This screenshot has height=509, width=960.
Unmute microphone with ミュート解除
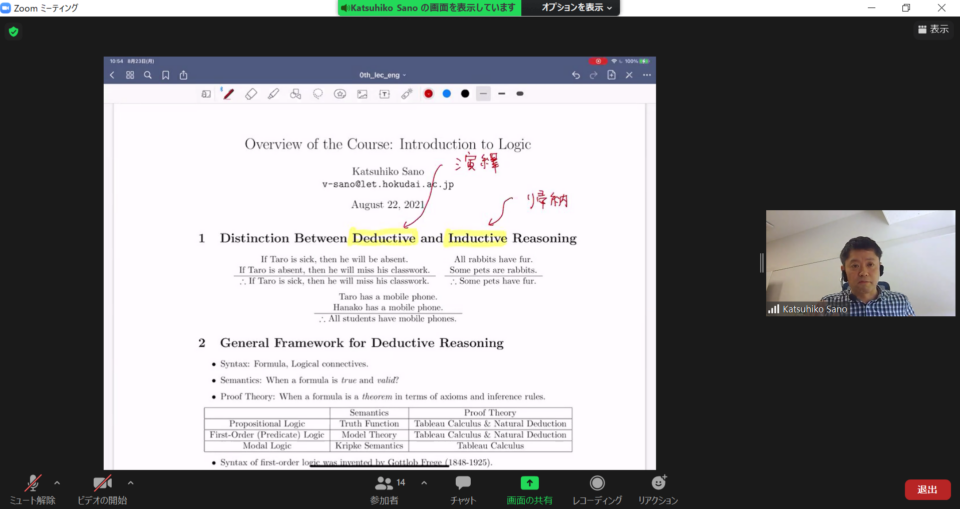(32, 489)
